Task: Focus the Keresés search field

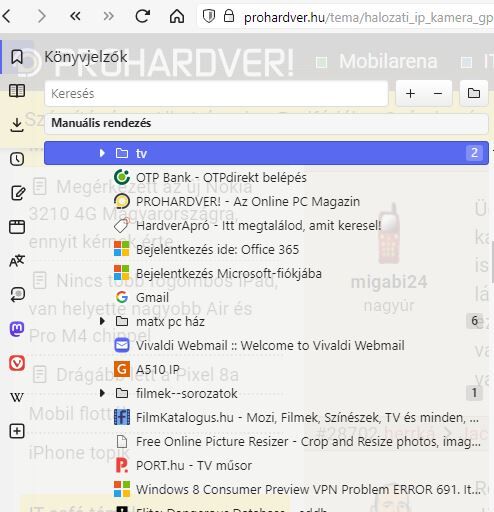Action: coord(216,94)
